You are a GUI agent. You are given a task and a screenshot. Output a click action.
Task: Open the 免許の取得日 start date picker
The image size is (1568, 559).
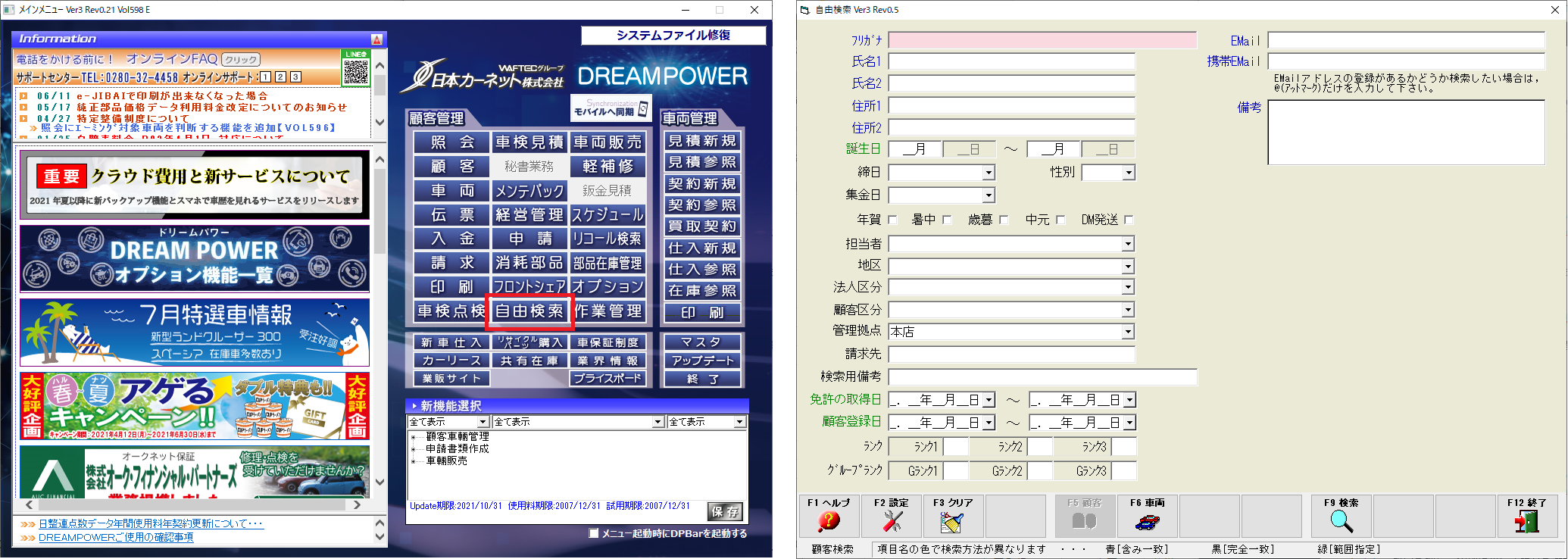pos(989,400)
